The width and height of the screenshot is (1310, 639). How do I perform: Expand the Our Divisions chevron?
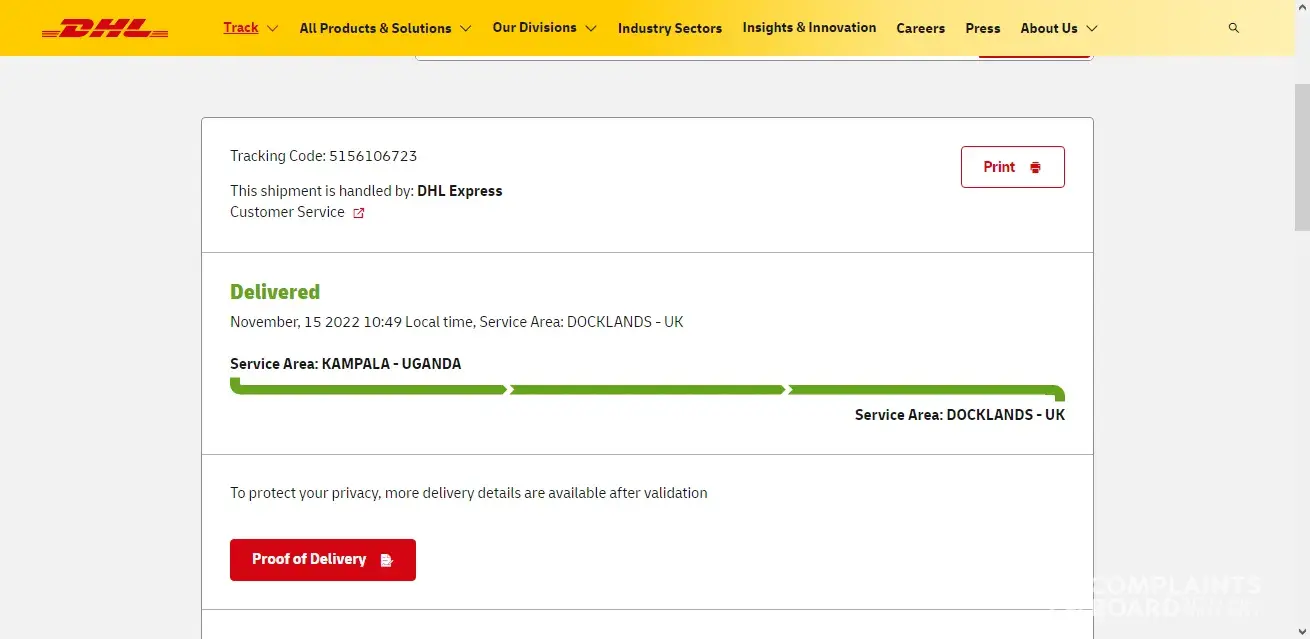click(x=590, y=28)
